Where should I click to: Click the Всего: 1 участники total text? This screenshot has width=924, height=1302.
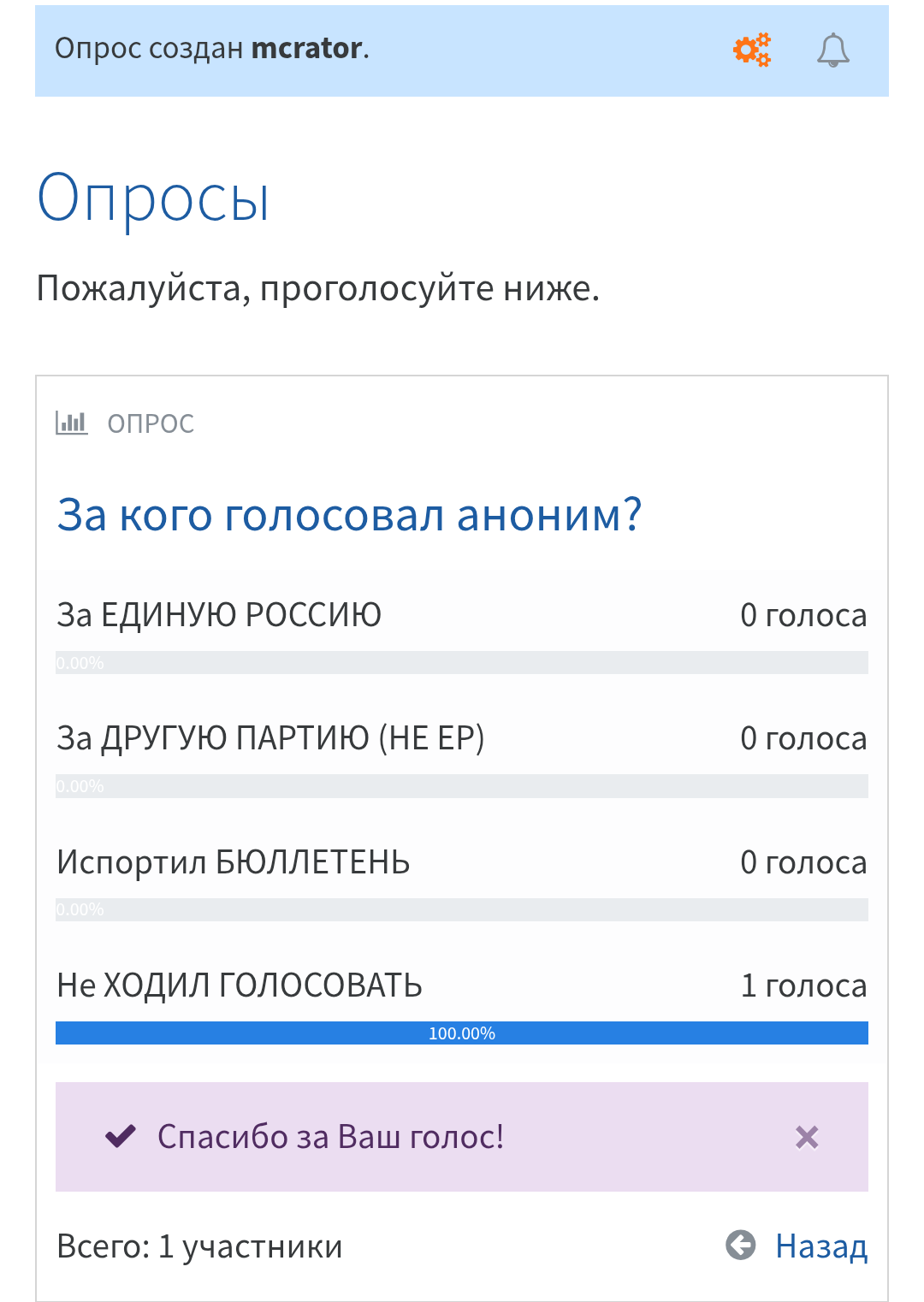coord(199,1246)
